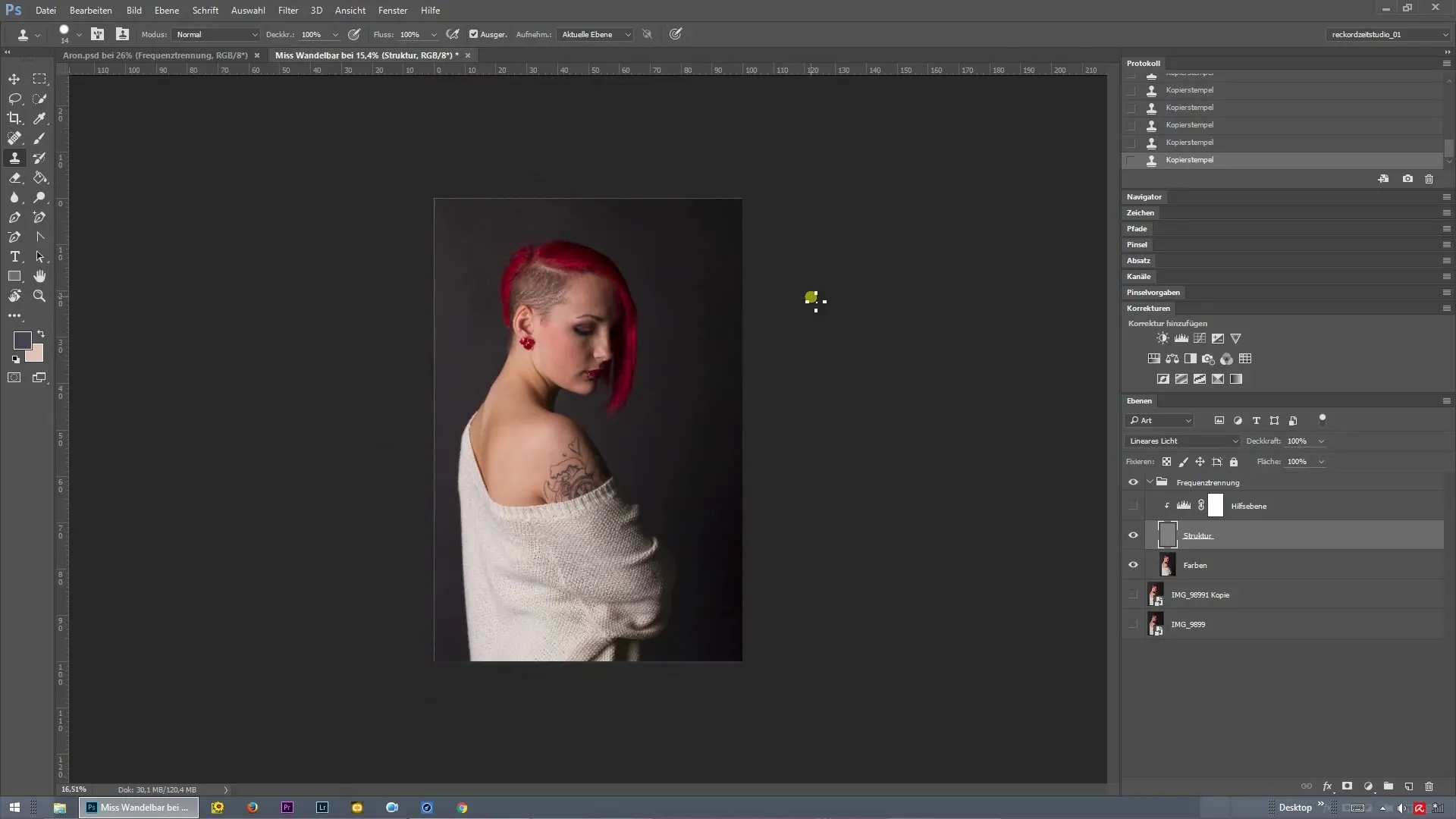1456x819 pixels.
Task: Open the Fluss flow dropdown
Action: [x=434, y=35]
